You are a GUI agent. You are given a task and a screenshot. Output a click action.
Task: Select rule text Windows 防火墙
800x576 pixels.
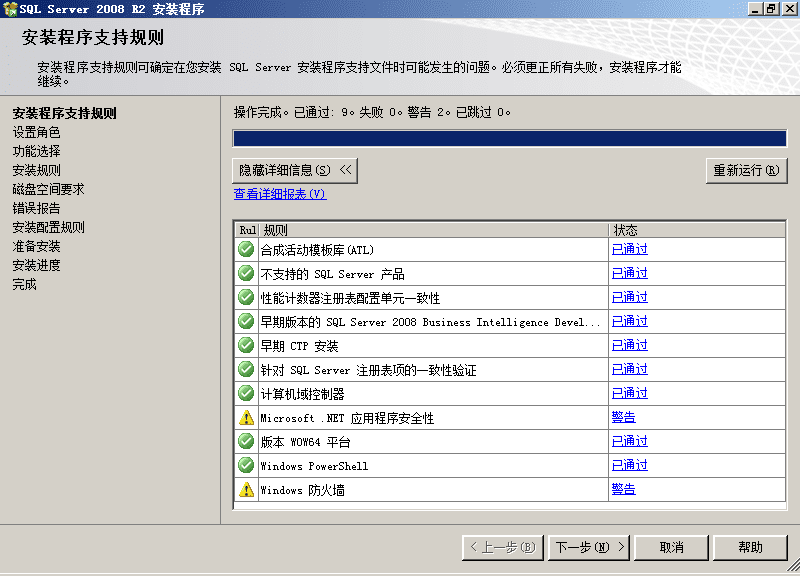coord(302,490)
